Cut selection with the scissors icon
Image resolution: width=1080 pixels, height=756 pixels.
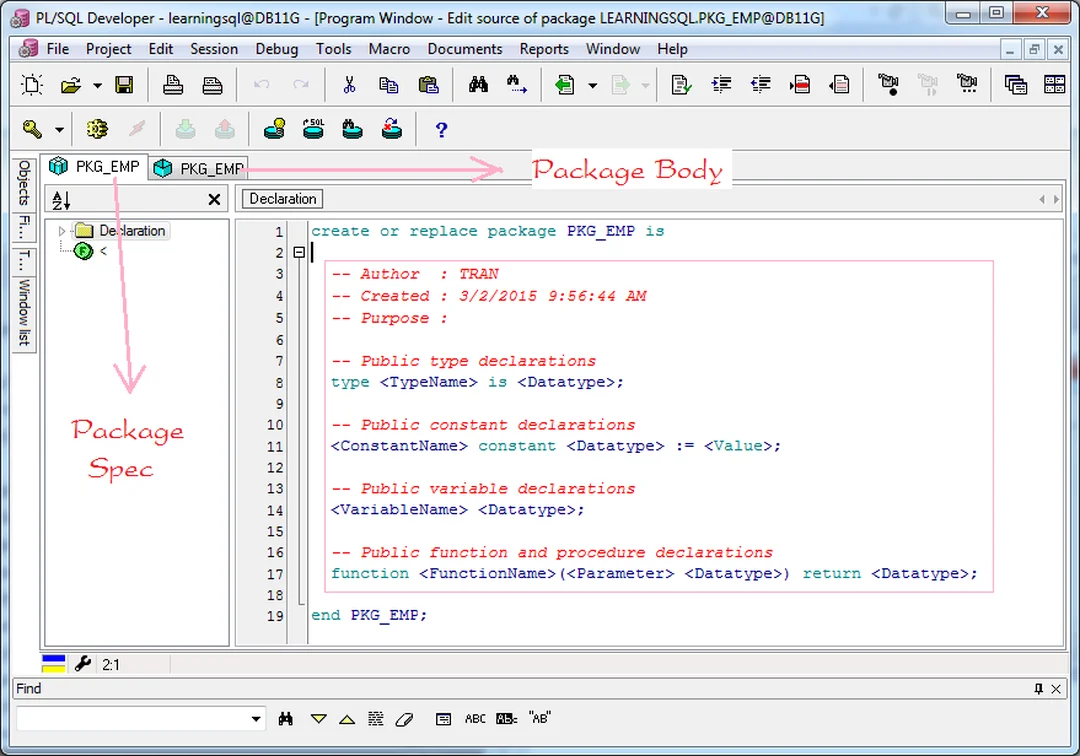pos(349,85)
